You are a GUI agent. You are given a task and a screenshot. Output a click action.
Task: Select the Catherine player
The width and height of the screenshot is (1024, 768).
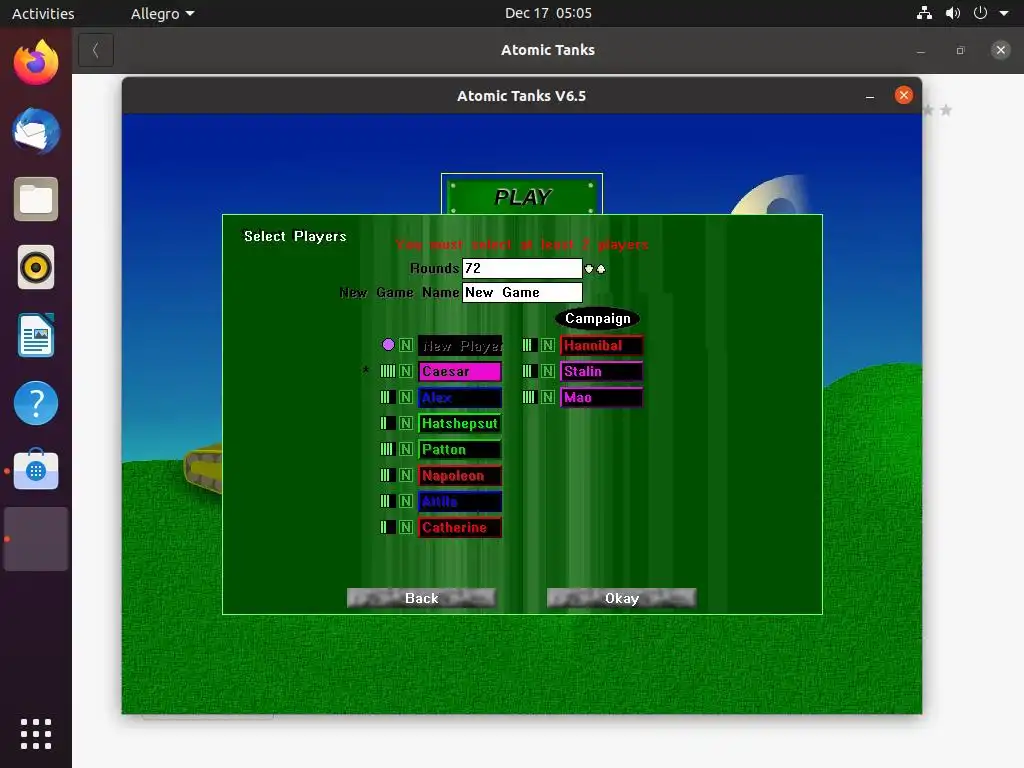(x=460, y=527)
